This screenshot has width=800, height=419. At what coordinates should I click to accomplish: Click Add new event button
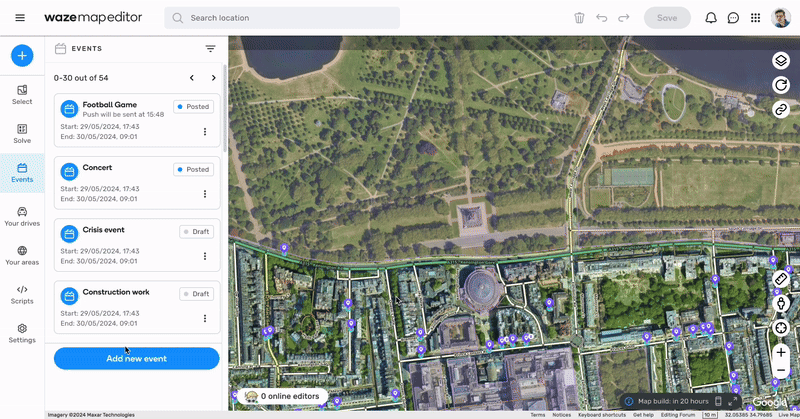point(137,359)
